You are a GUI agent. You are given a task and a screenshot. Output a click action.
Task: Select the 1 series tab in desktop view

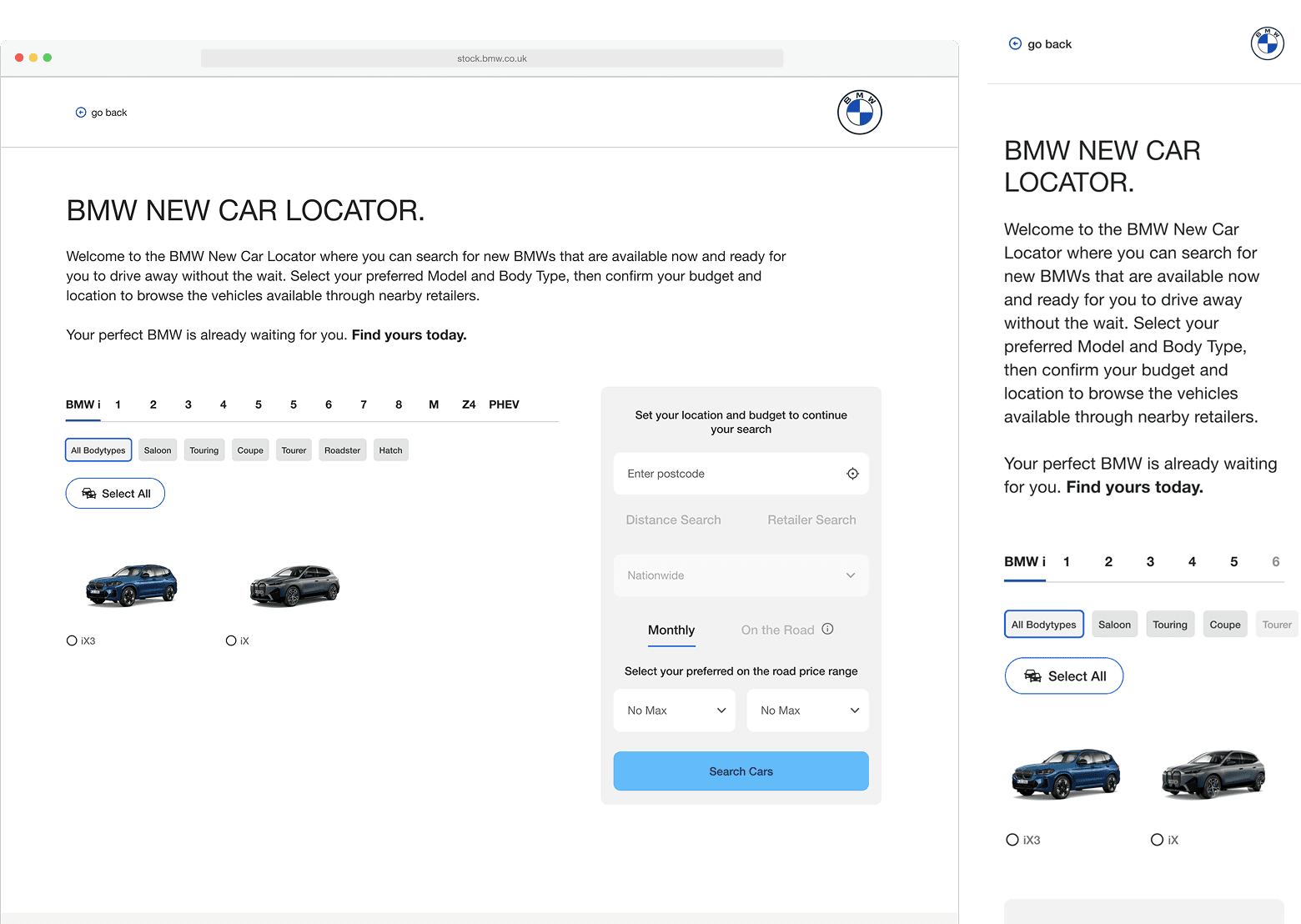pos(118,404)
